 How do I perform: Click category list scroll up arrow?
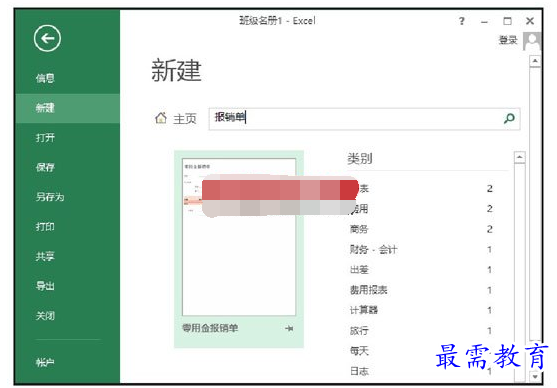[520, 157]
